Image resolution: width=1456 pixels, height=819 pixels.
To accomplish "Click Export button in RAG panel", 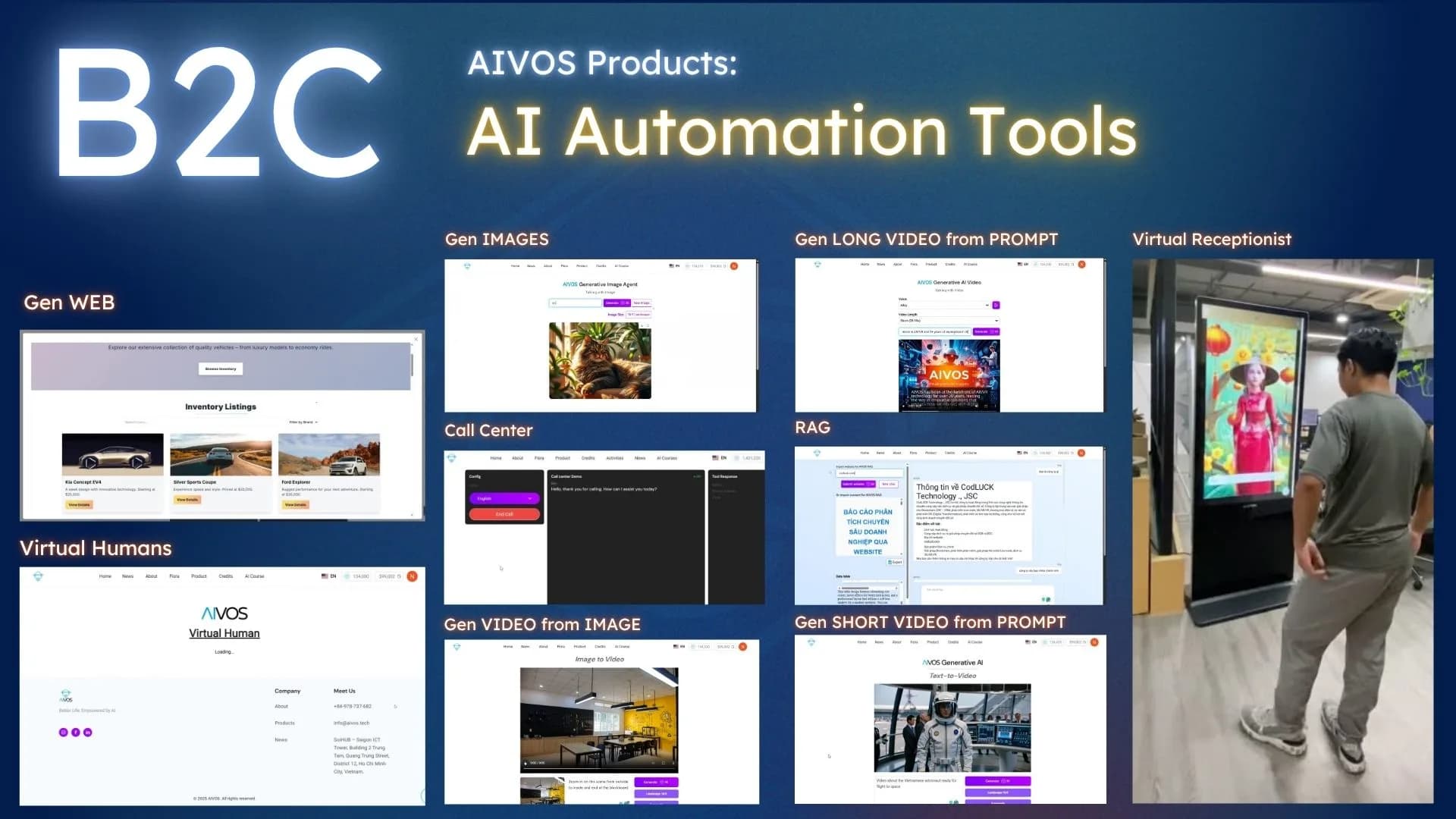I will (x=896, y=562).
